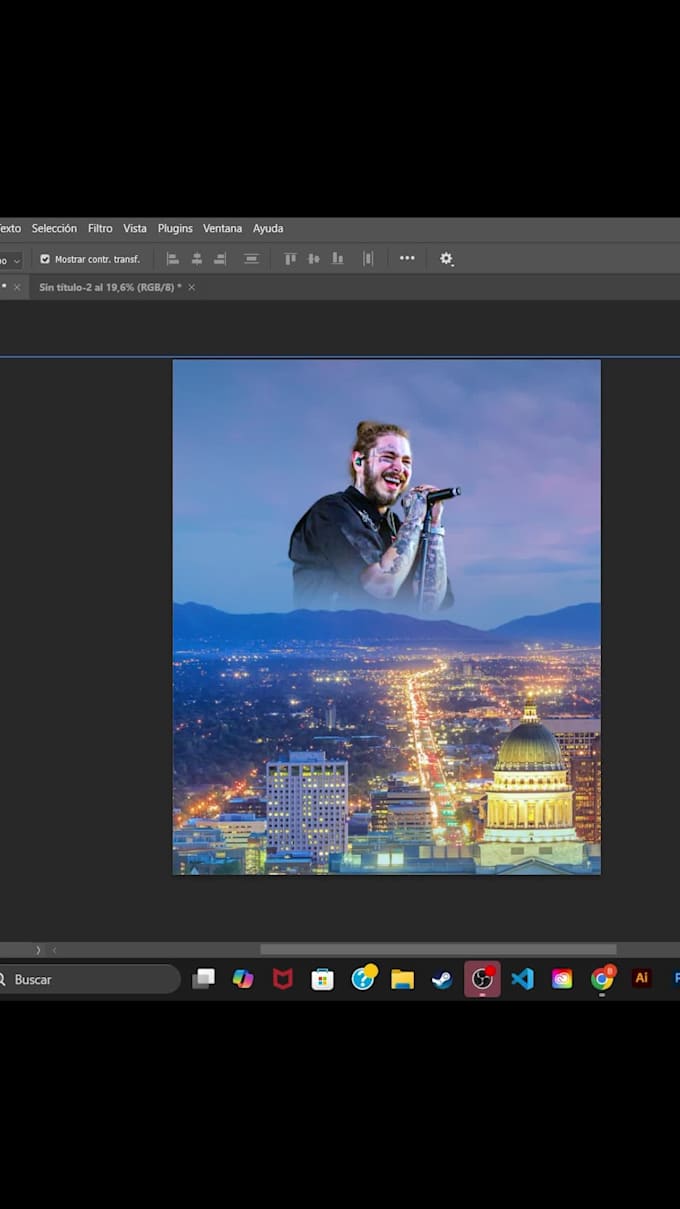
Task: Open Google Chrome from the taskbar
Action: (x=602, y=978)
